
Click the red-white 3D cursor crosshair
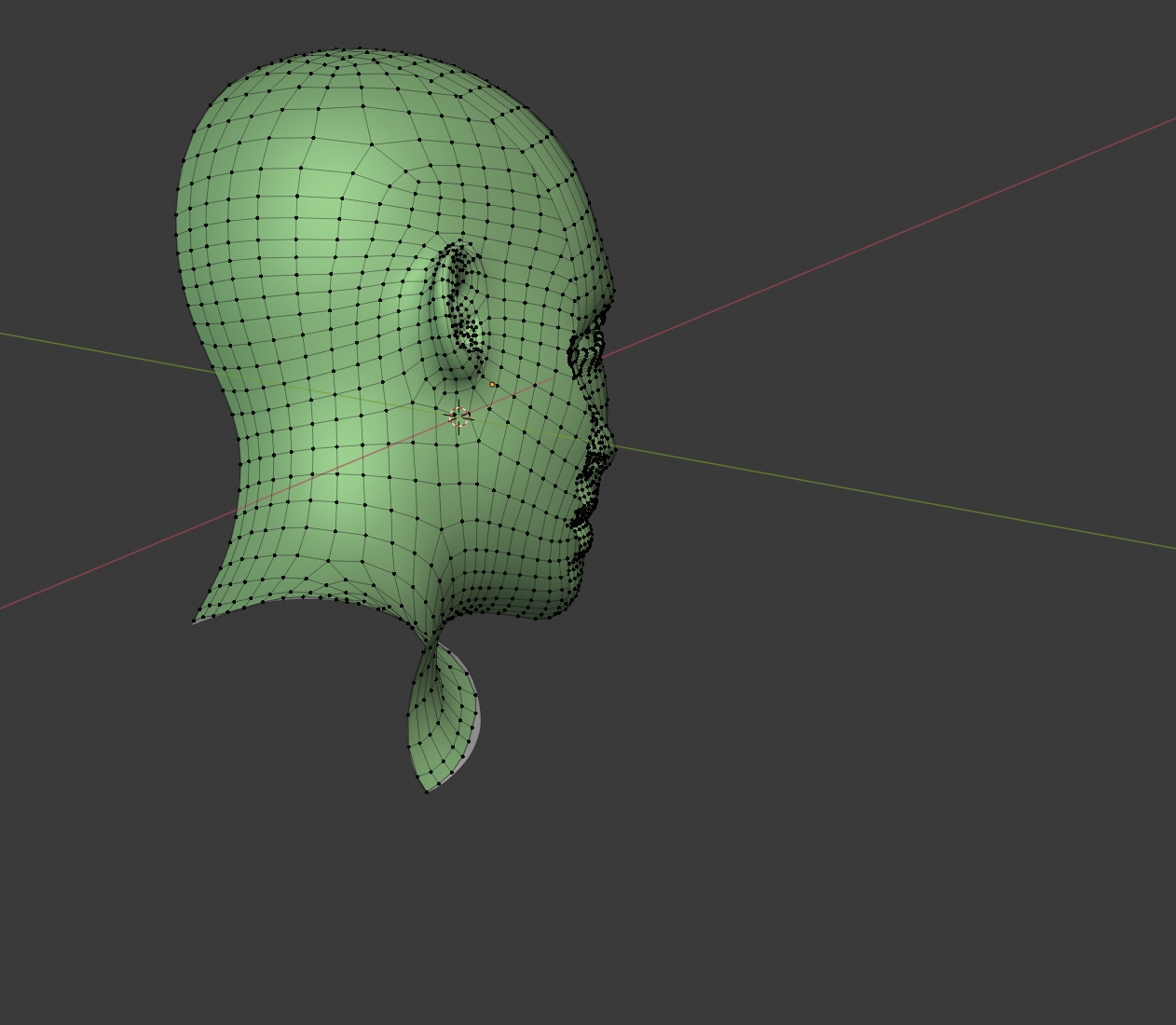point(459,417)
